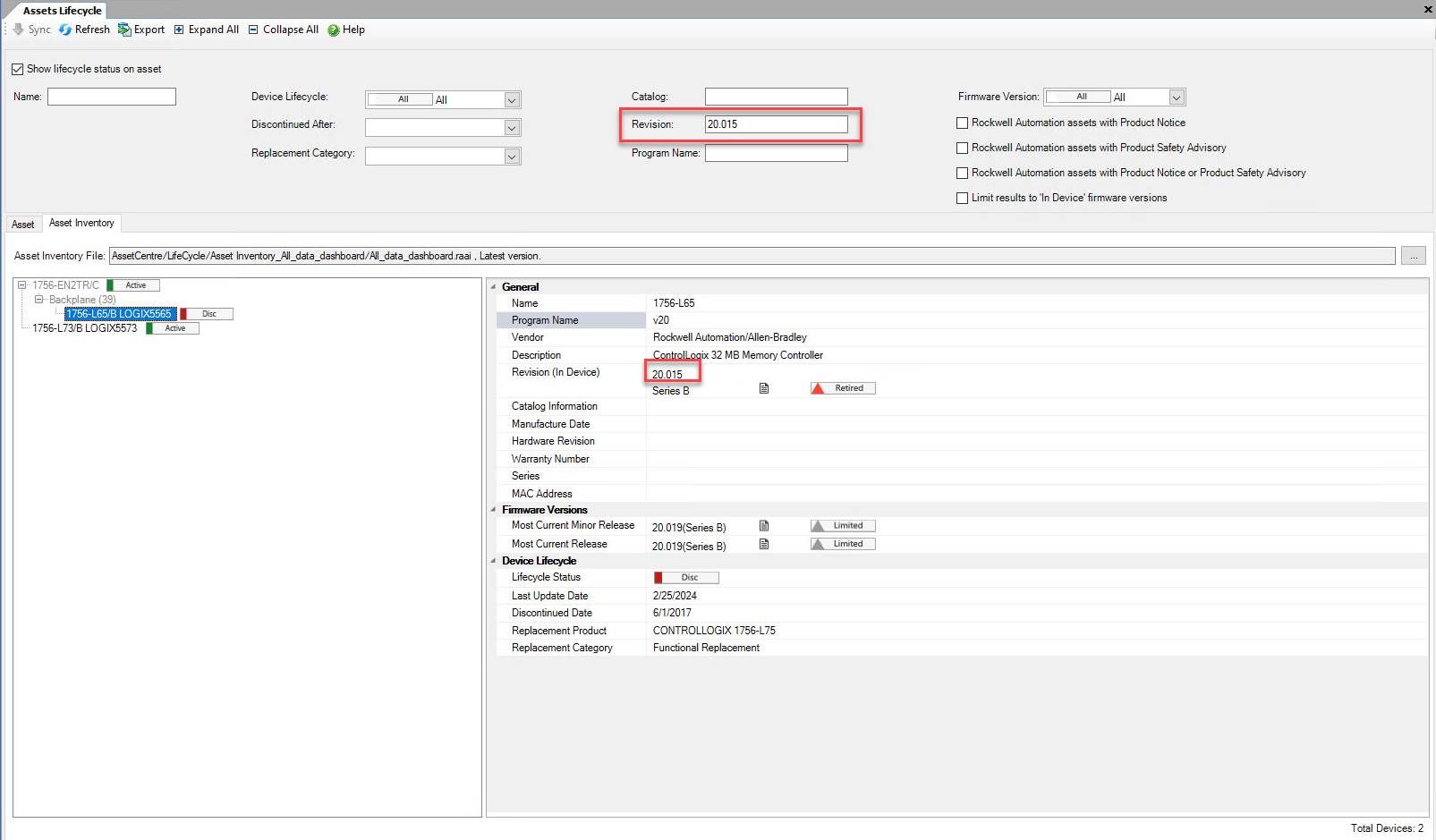The image size is (1436, 840).
Task: Click the Catalog input field
Action: 777,97
